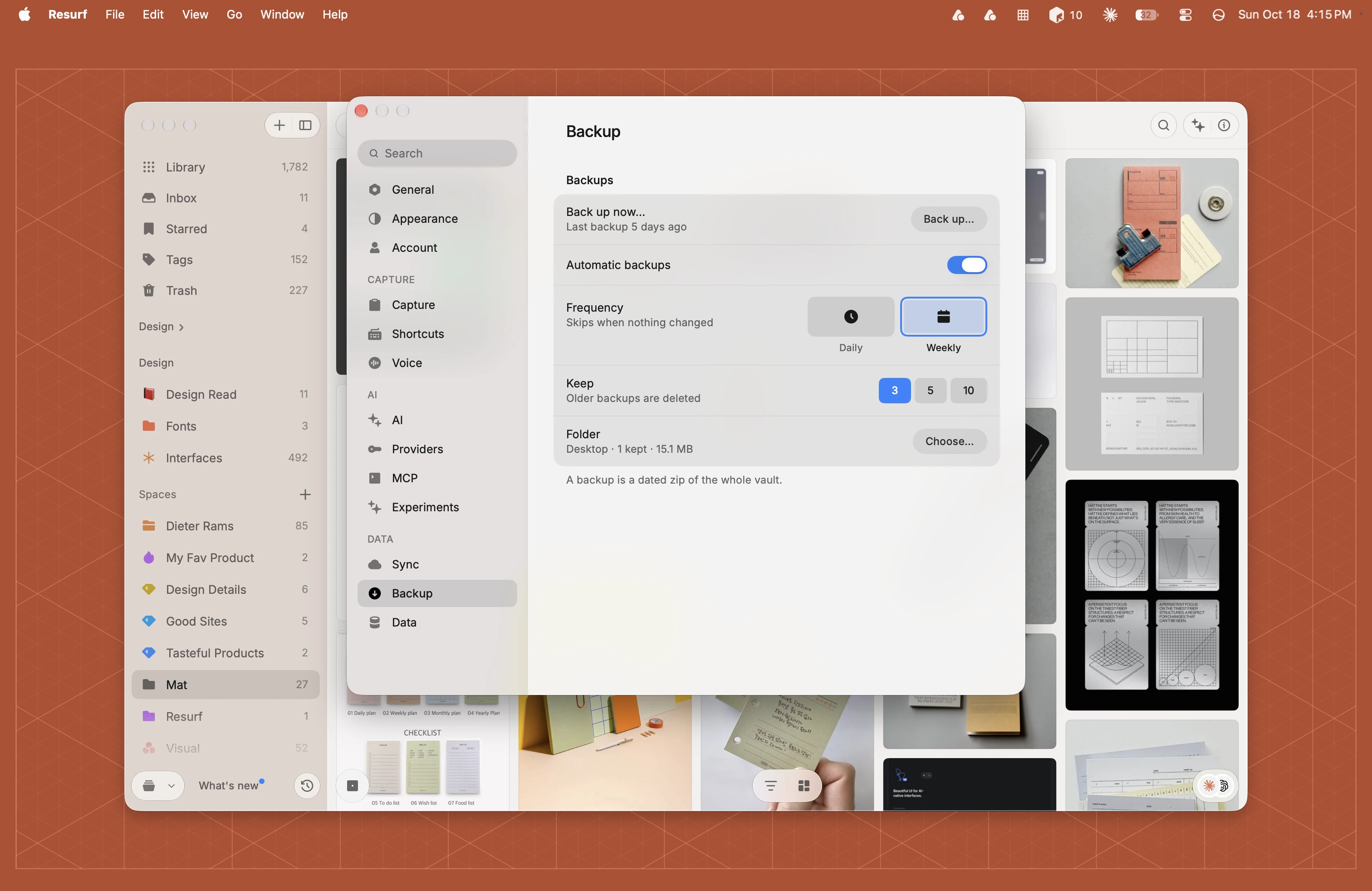1372x891 pixels.
Task: Open the pink notebook thumbnail
Action: pos(1151,223)
